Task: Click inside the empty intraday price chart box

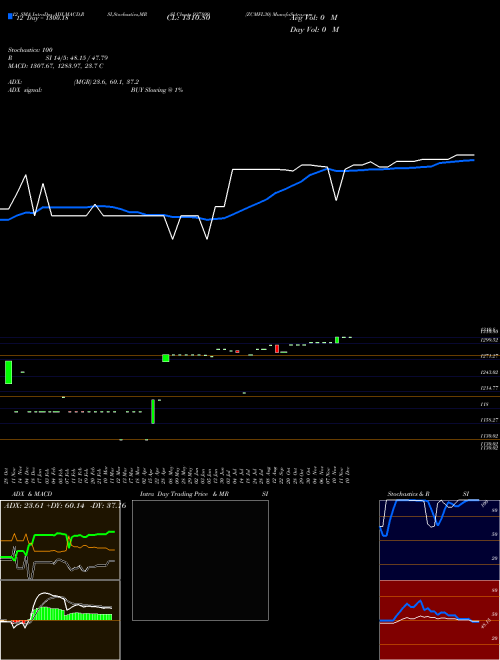Action: pos(200,560)
